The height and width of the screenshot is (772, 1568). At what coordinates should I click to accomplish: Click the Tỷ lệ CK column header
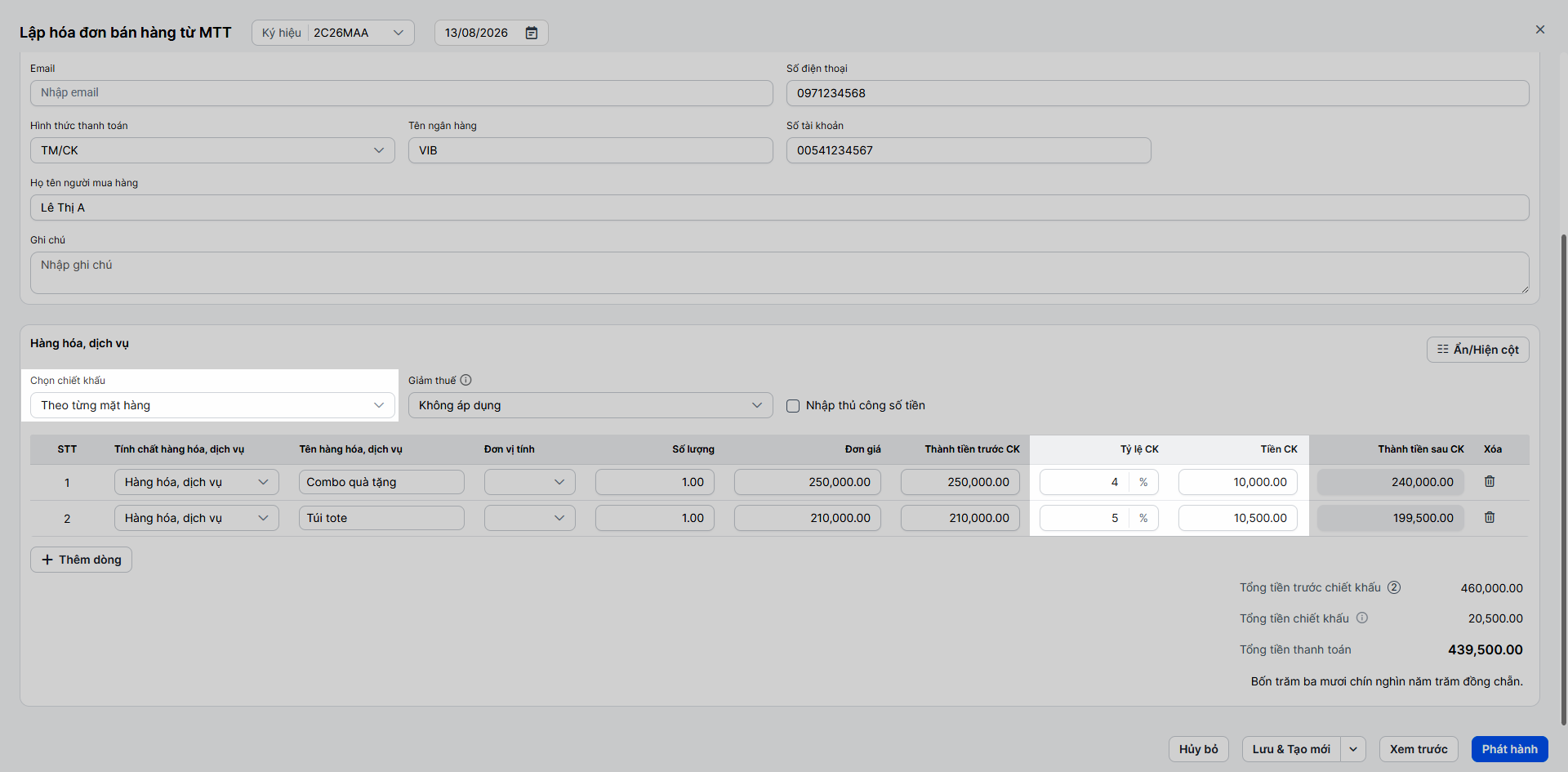coord(1139,449)
